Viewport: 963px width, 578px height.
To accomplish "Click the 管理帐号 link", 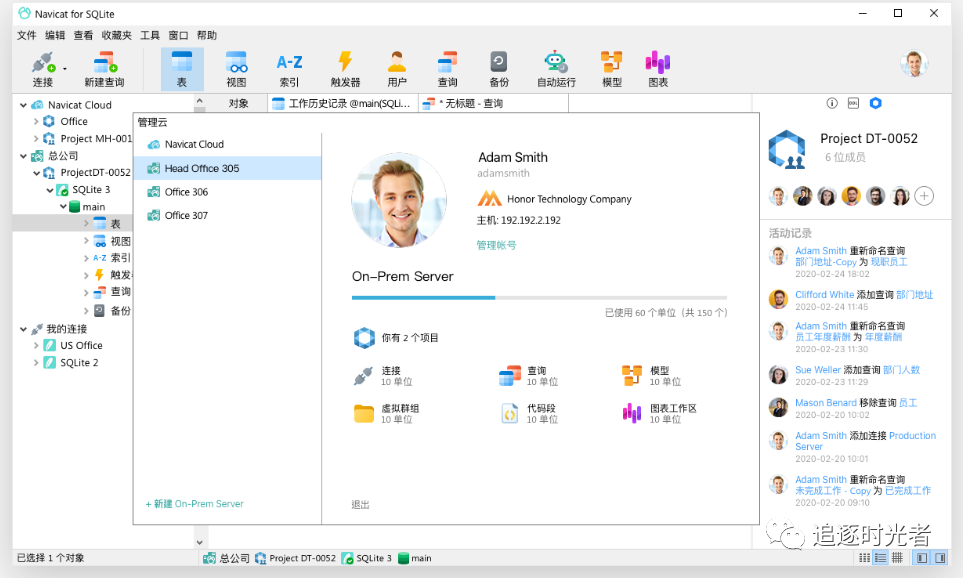I will pos(496,245).
